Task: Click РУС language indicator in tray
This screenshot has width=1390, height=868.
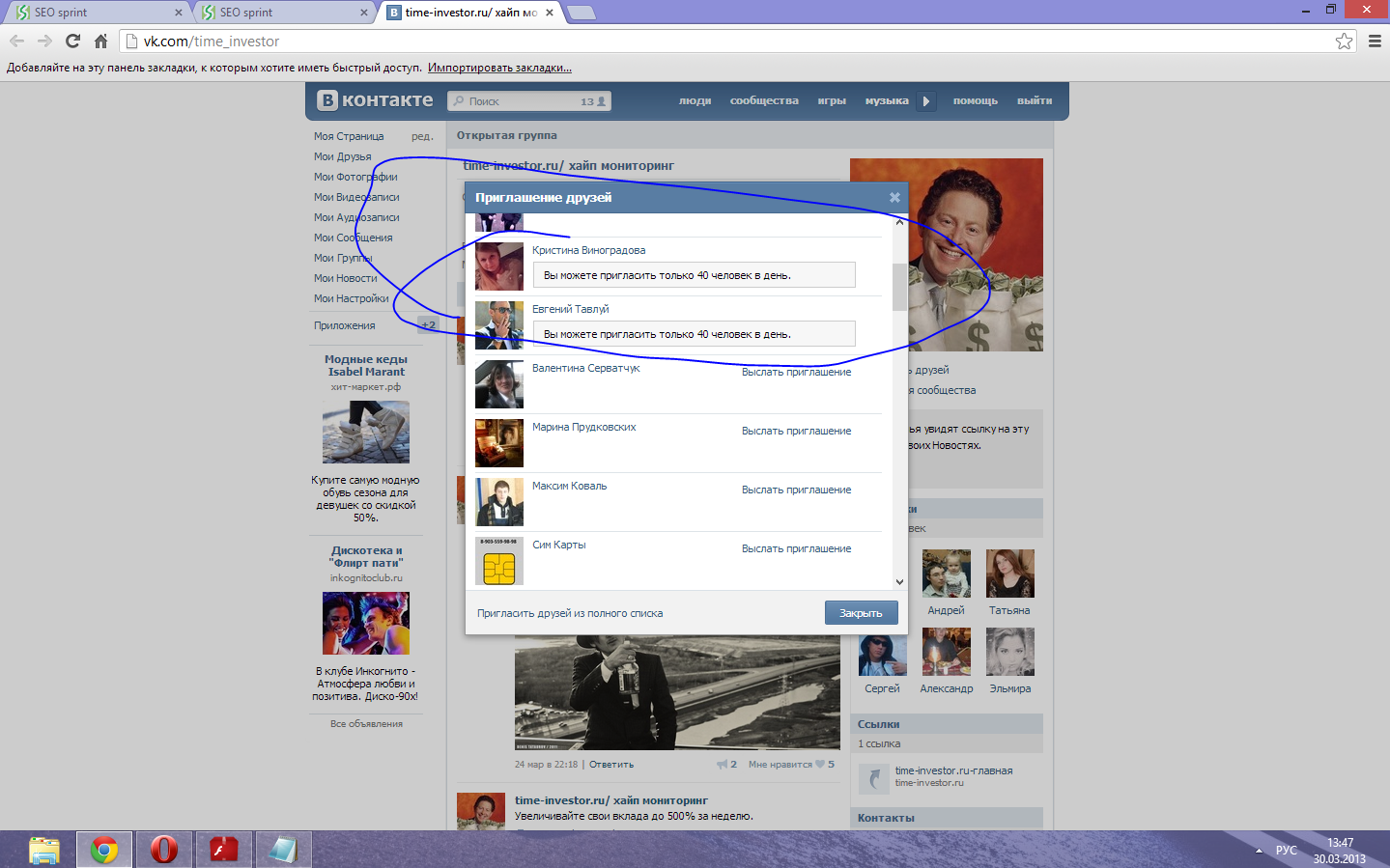Action: (x=1287, y=851)
